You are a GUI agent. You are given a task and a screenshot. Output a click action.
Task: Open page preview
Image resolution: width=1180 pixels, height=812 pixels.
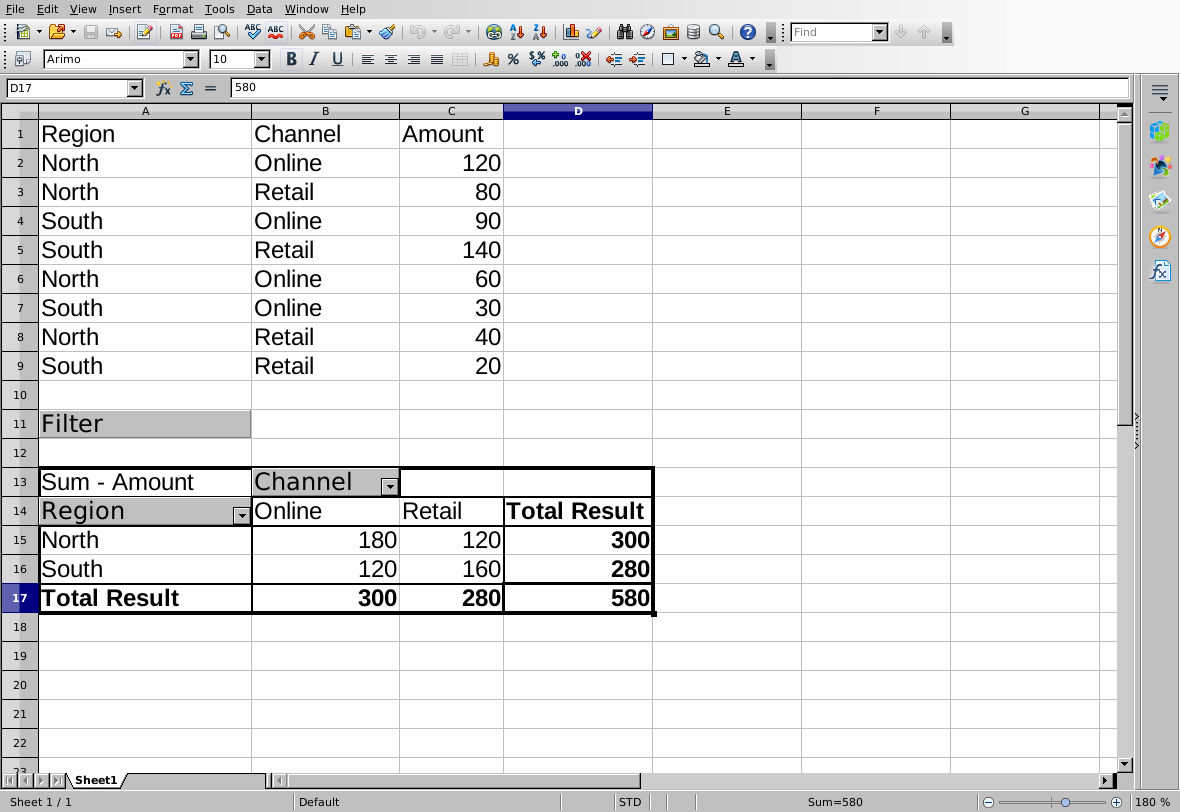pyautogui.click(x=222, y=32)
